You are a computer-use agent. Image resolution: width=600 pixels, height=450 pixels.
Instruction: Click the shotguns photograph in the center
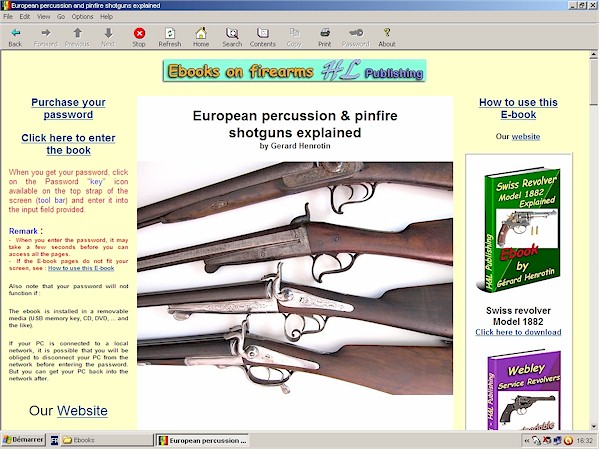[x=295, y=278]
